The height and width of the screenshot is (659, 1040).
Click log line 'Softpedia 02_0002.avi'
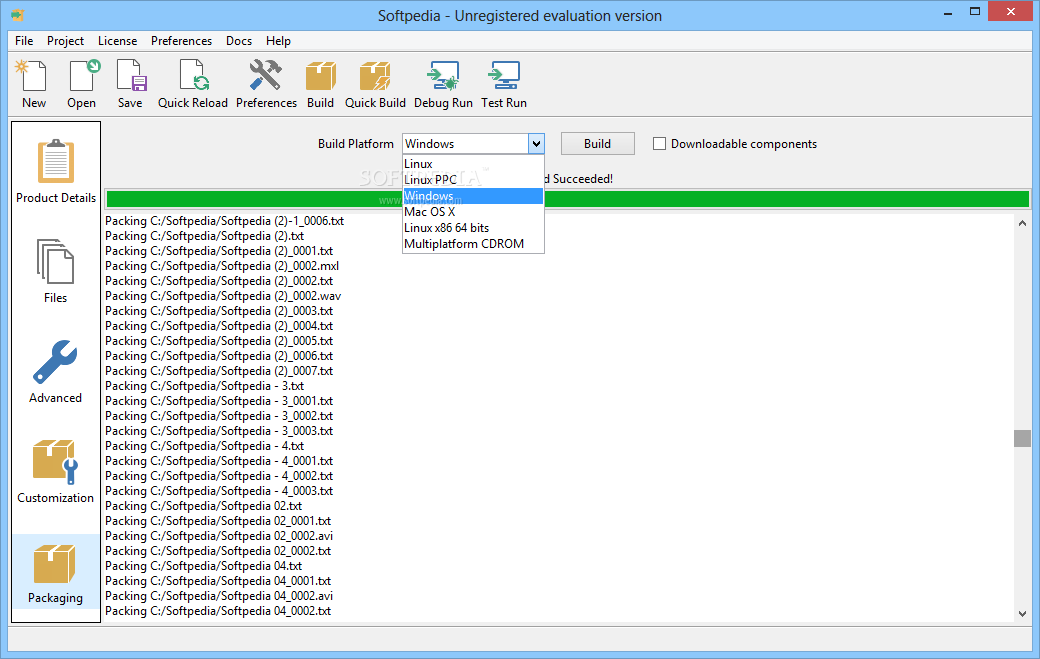pos(219,536)
